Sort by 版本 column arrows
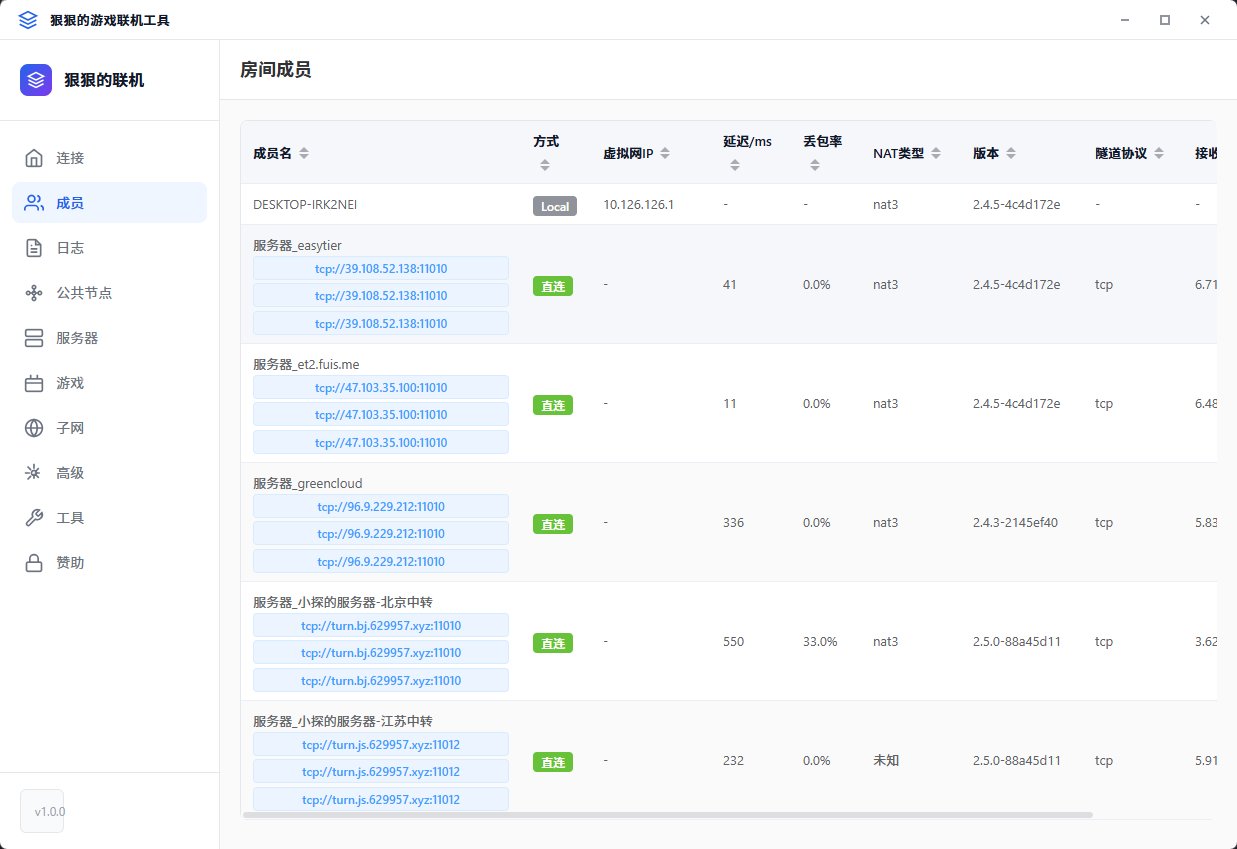 pyautogui.click(x=1011, y=153)
